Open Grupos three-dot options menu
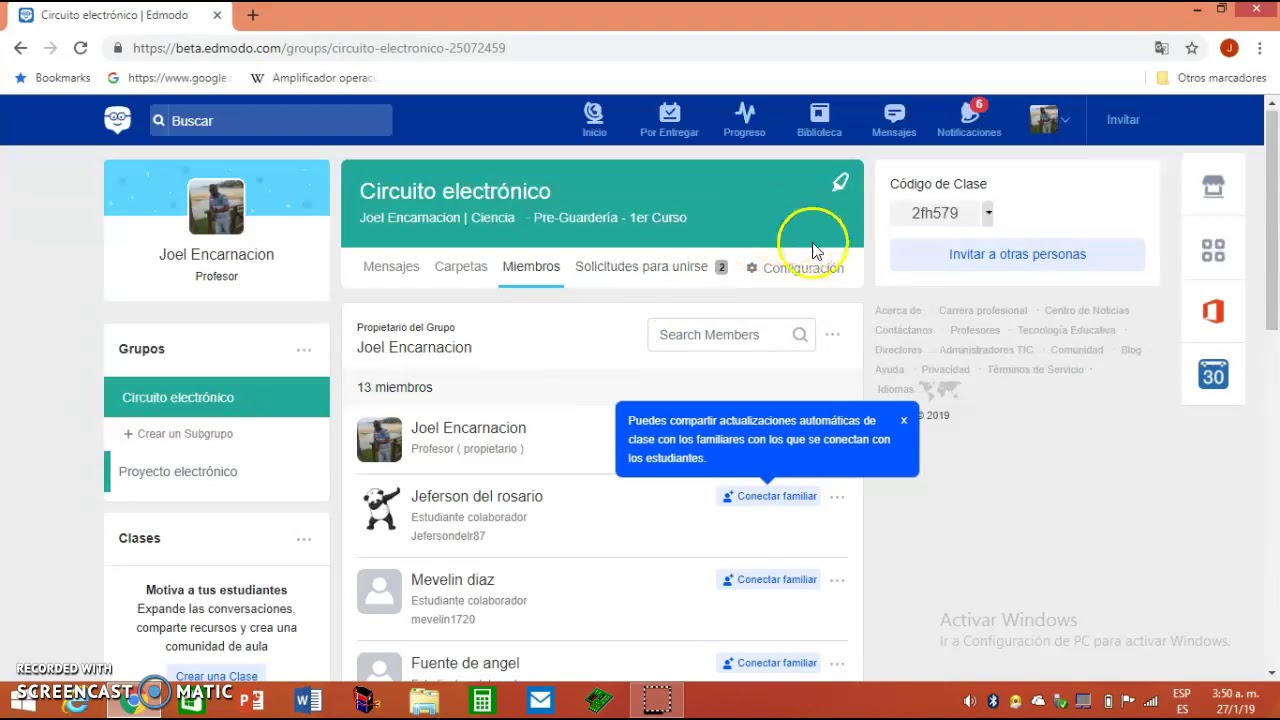The width and height of the screenshot is (1280, 720). coord(304,350)
